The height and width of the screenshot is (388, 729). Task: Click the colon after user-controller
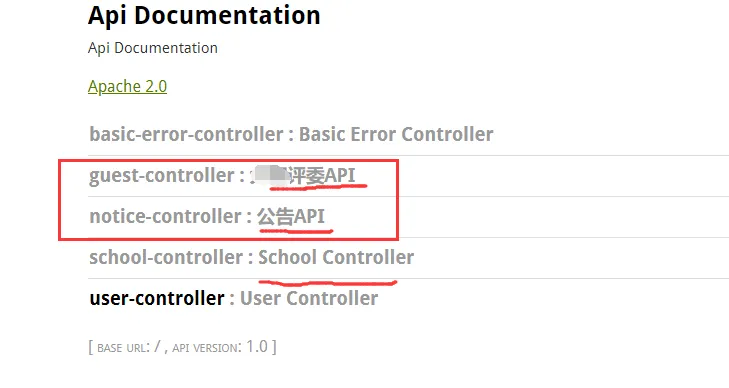coord(232,300)
